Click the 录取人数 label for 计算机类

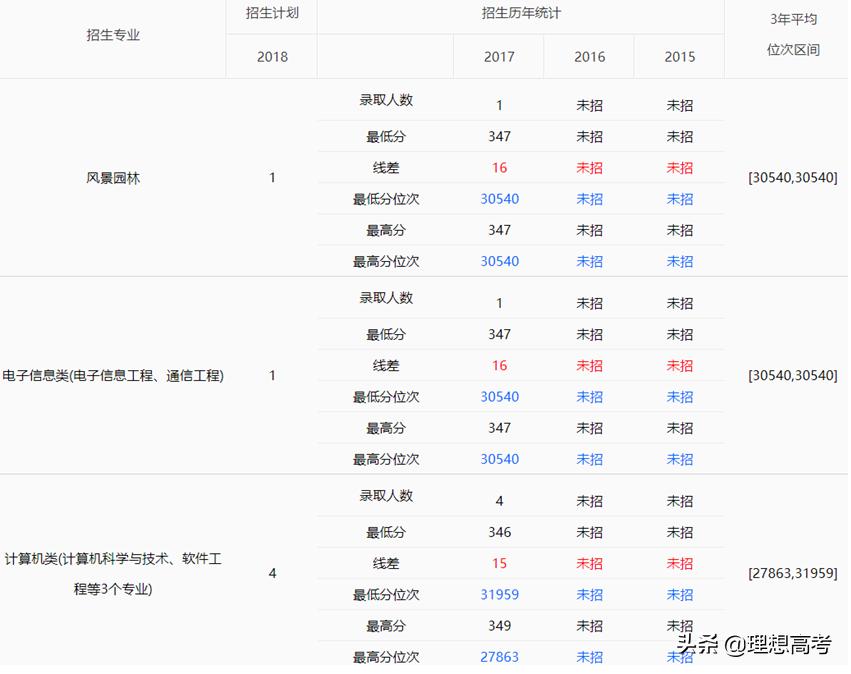point(386,497)
